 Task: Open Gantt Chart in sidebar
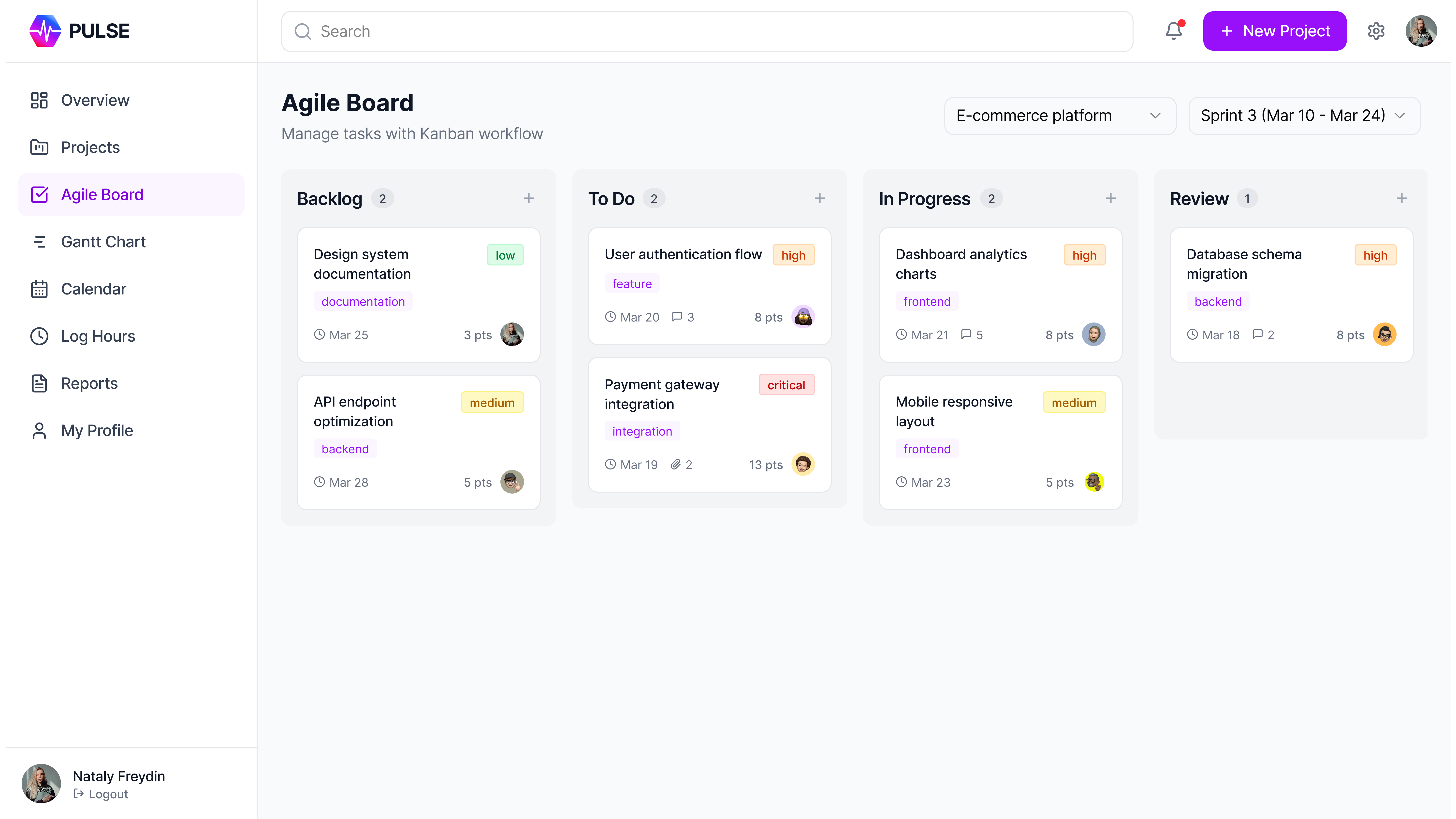[131, 241]
